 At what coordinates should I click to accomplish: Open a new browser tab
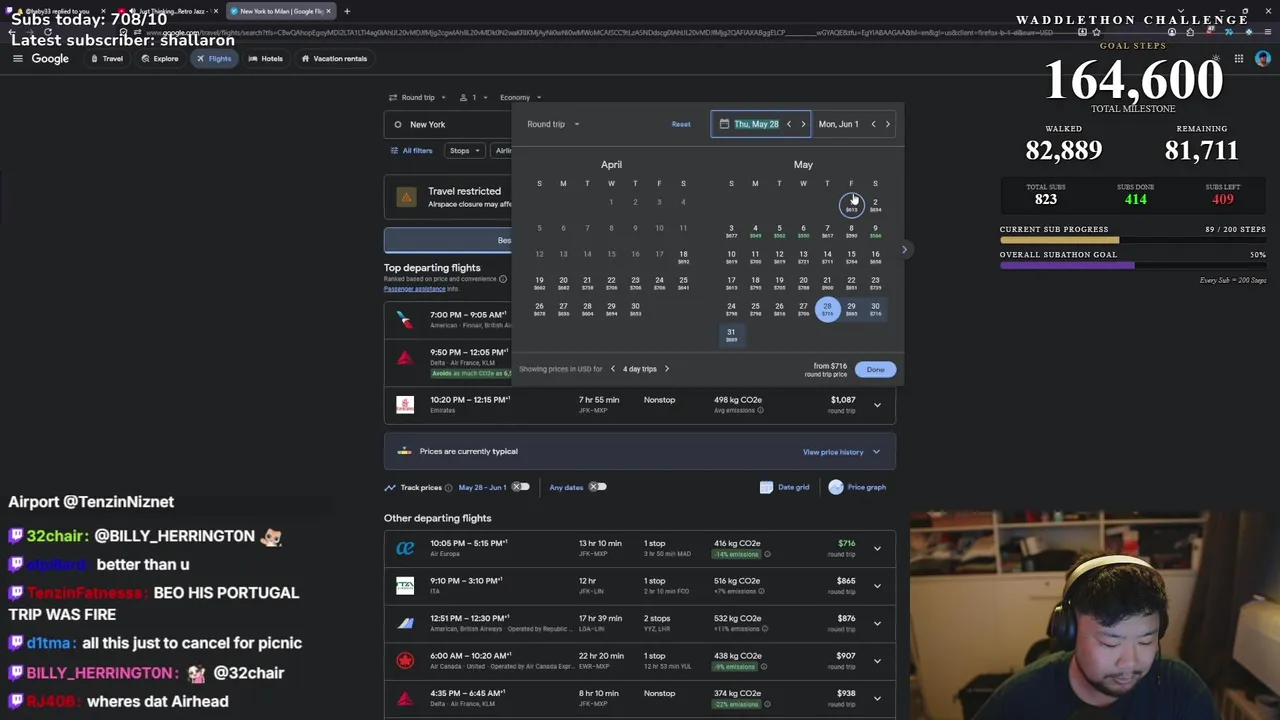347,11
